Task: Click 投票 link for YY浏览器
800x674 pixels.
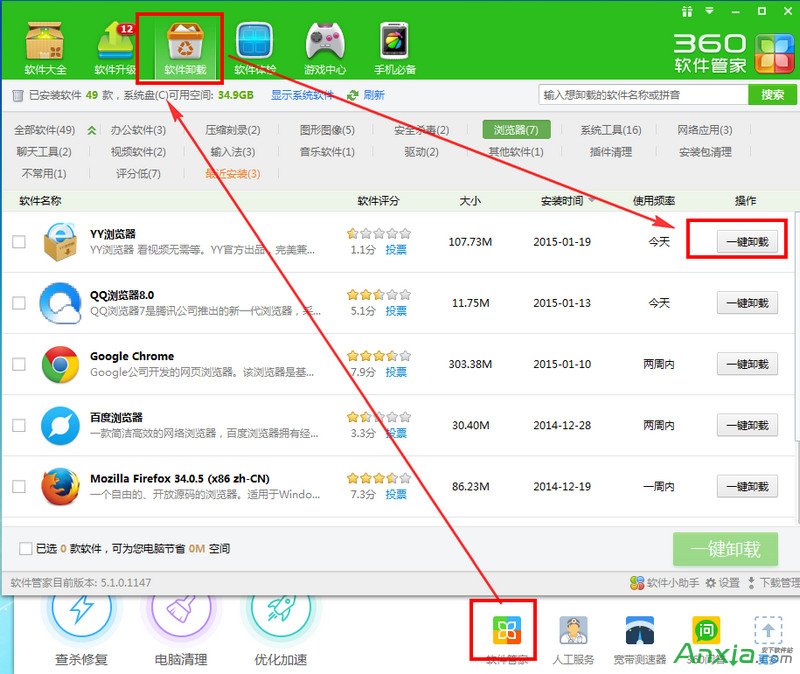Action: [x=396, y=249]
